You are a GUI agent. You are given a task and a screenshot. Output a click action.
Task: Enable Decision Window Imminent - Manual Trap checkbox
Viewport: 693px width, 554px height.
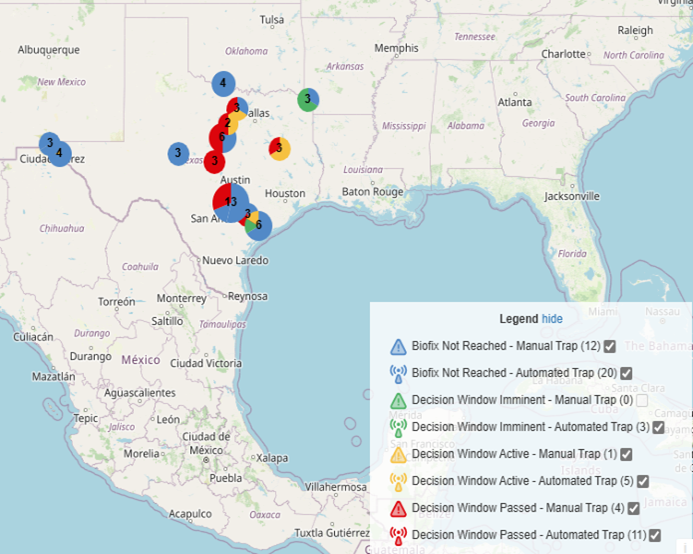pyautogui.click(x=642, y=400)
